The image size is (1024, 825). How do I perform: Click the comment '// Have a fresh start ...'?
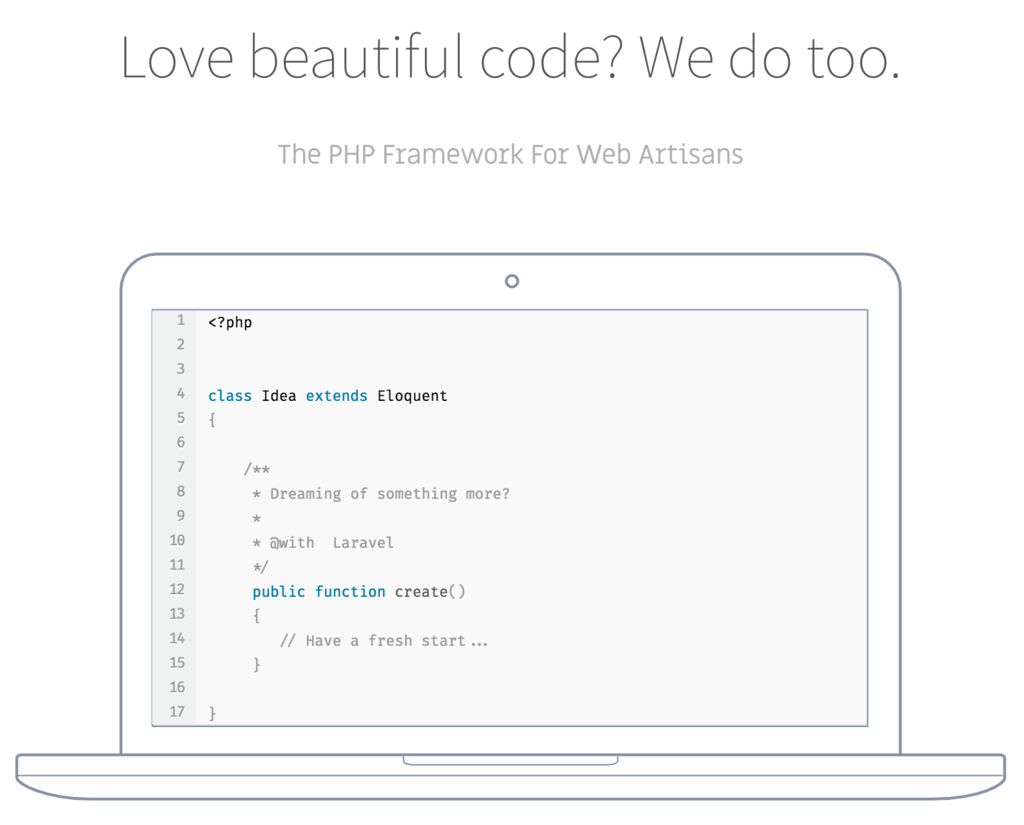[x=384, y=641]
